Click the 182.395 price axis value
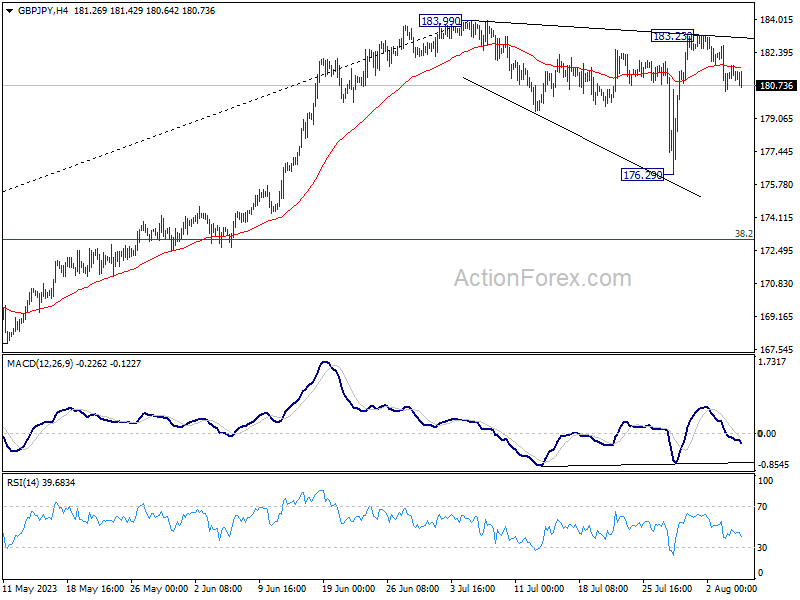The image size is (800, 600). coord(777,53)
